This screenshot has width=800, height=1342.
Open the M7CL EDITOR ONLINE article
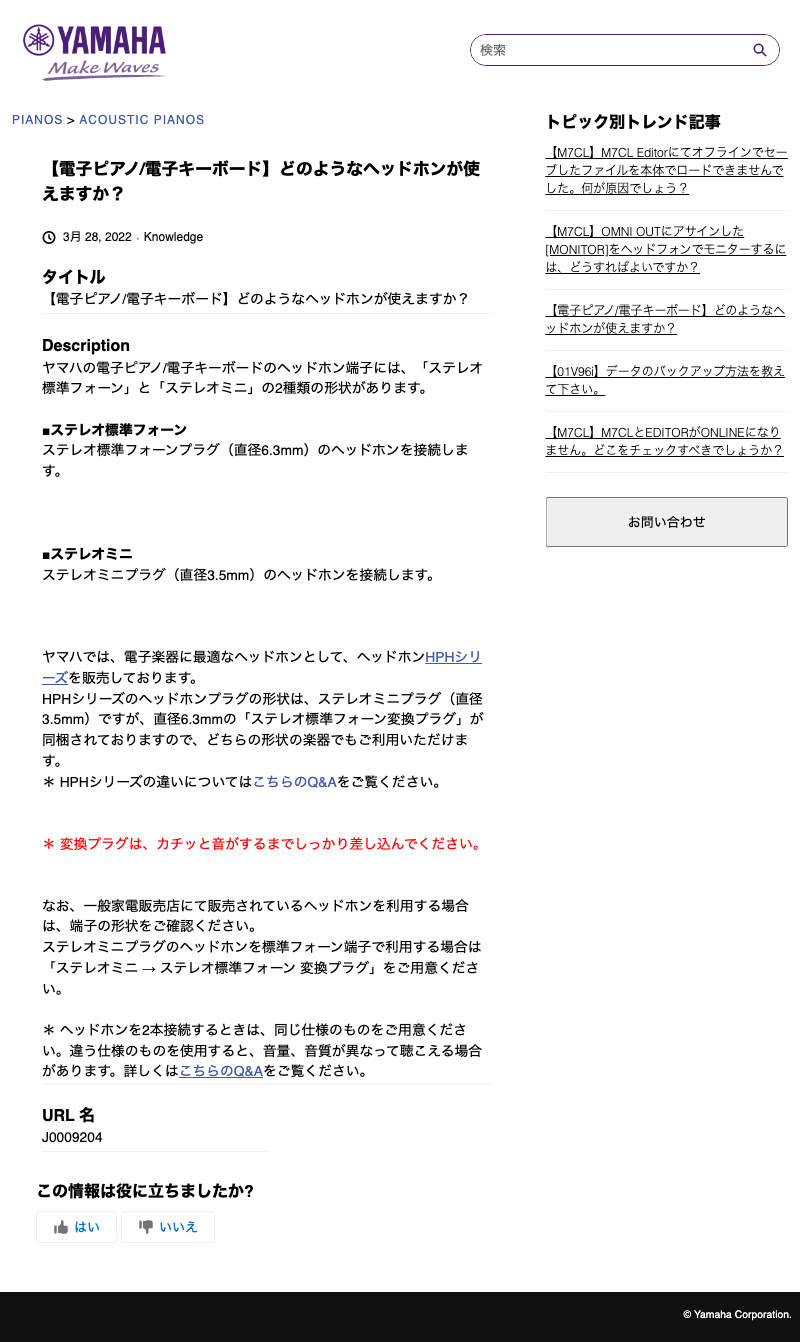pyautogui.click(x=666, y=441)
